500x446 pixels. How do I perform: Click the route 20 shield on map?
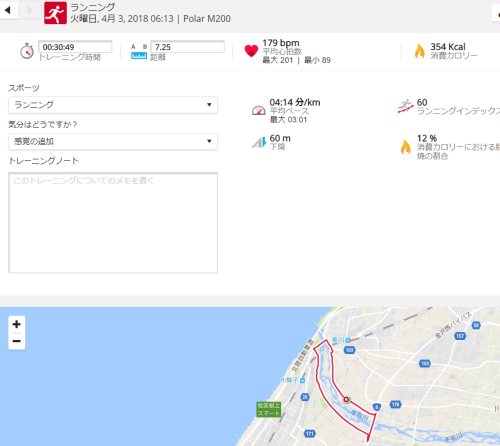click(305, 397)
